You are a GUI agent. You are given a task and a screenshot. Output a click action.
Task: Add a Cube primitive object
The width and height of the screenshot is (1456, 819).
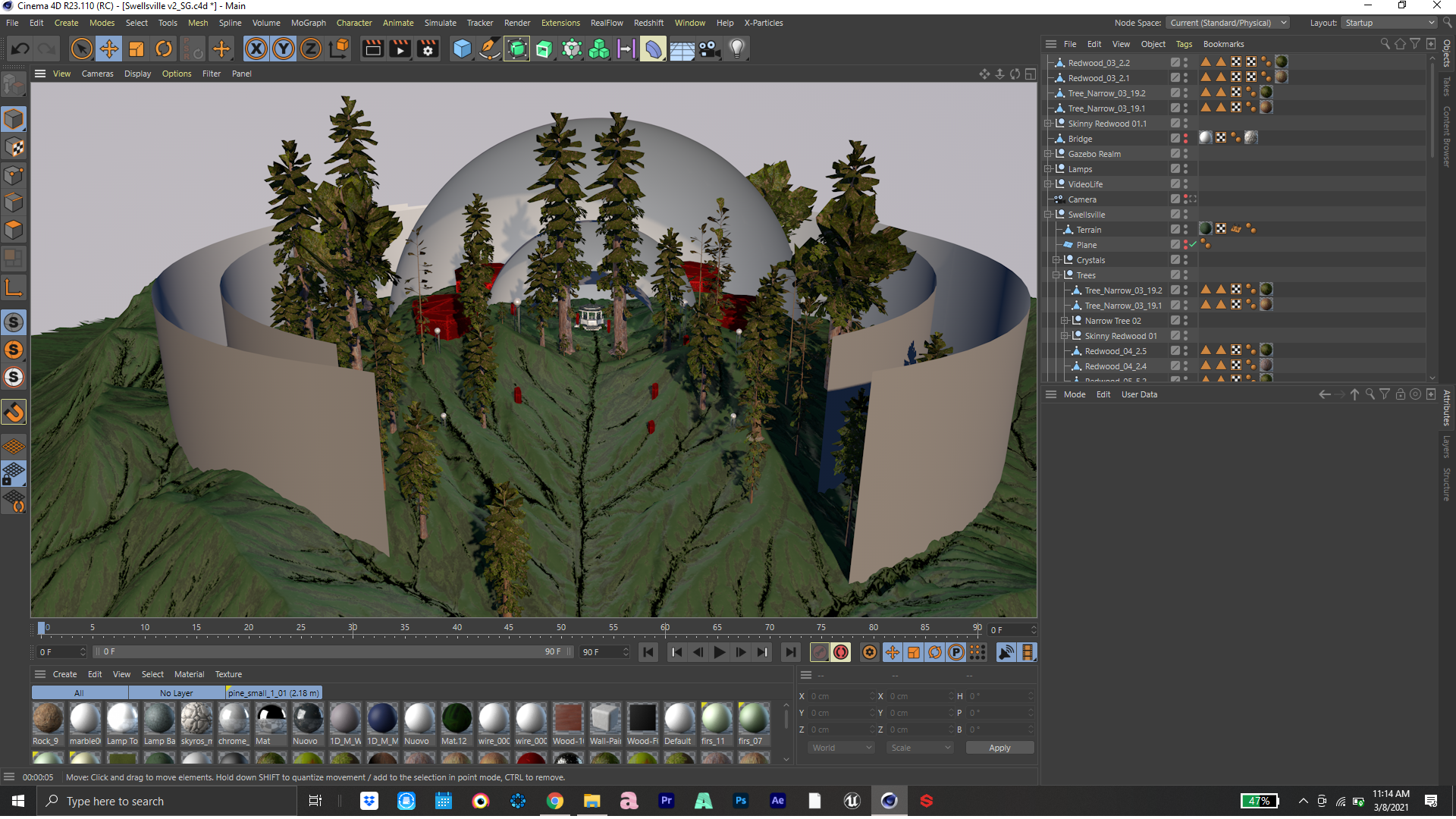click(x=462, y=49)
